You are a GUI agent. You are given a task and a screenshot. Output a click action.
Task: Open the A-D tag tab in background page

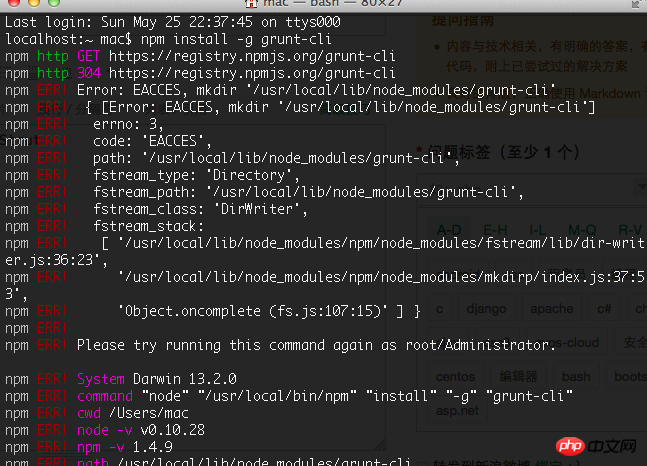point(449,230)
